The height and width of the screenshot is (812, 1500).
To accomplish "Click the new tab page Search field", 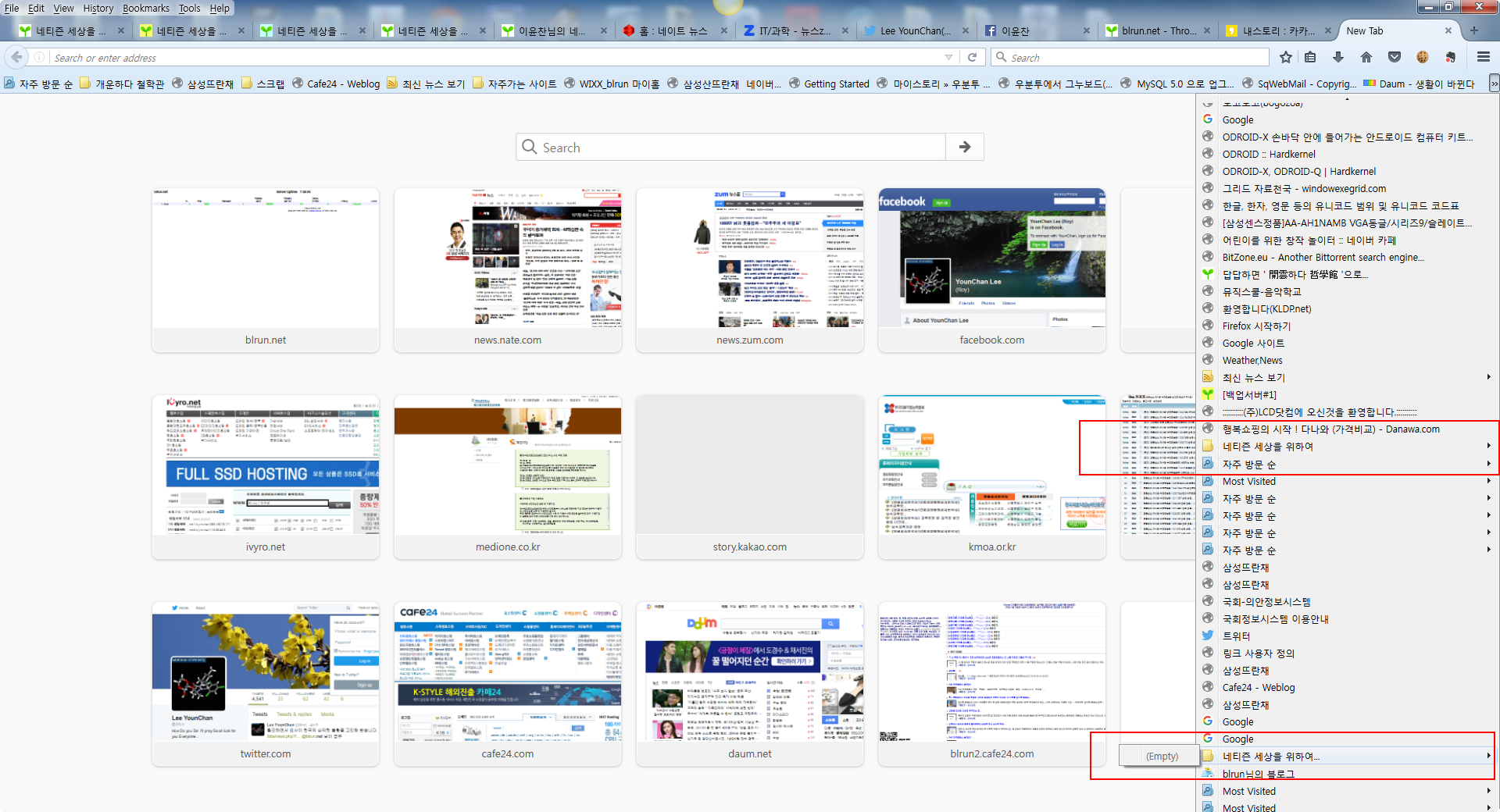I will tap(730, 147).
